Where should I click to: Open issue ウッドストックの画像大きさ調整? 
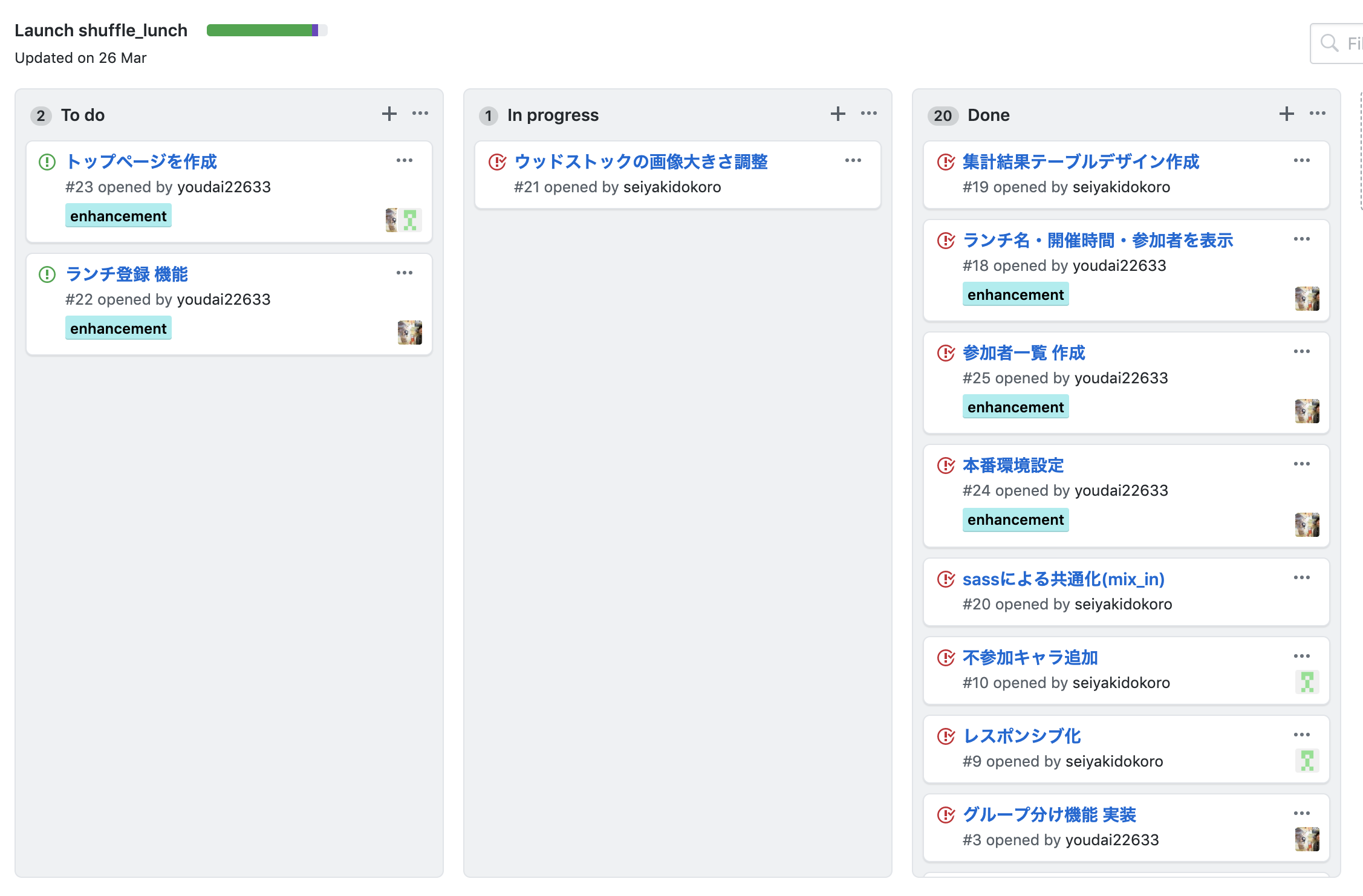click(x=641, y=161)
